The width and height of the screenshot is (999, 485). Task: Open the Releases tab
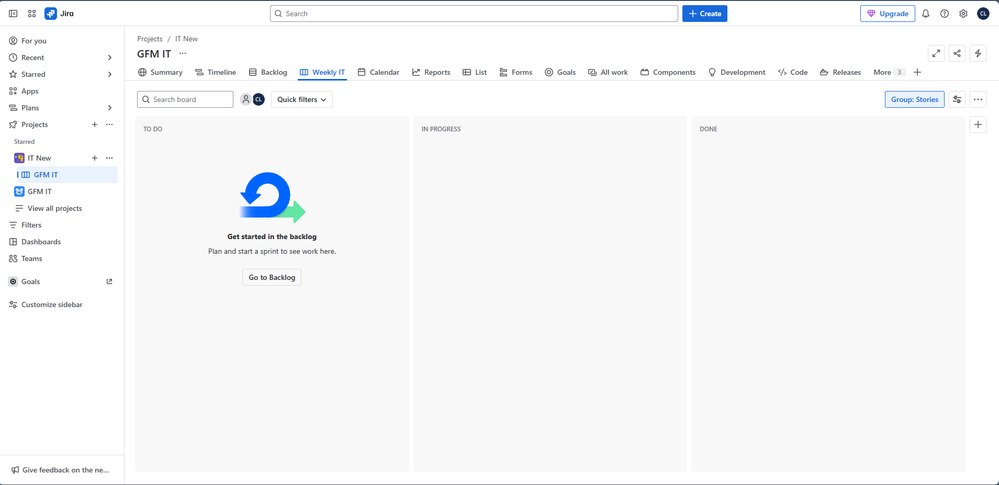point(840,73)
